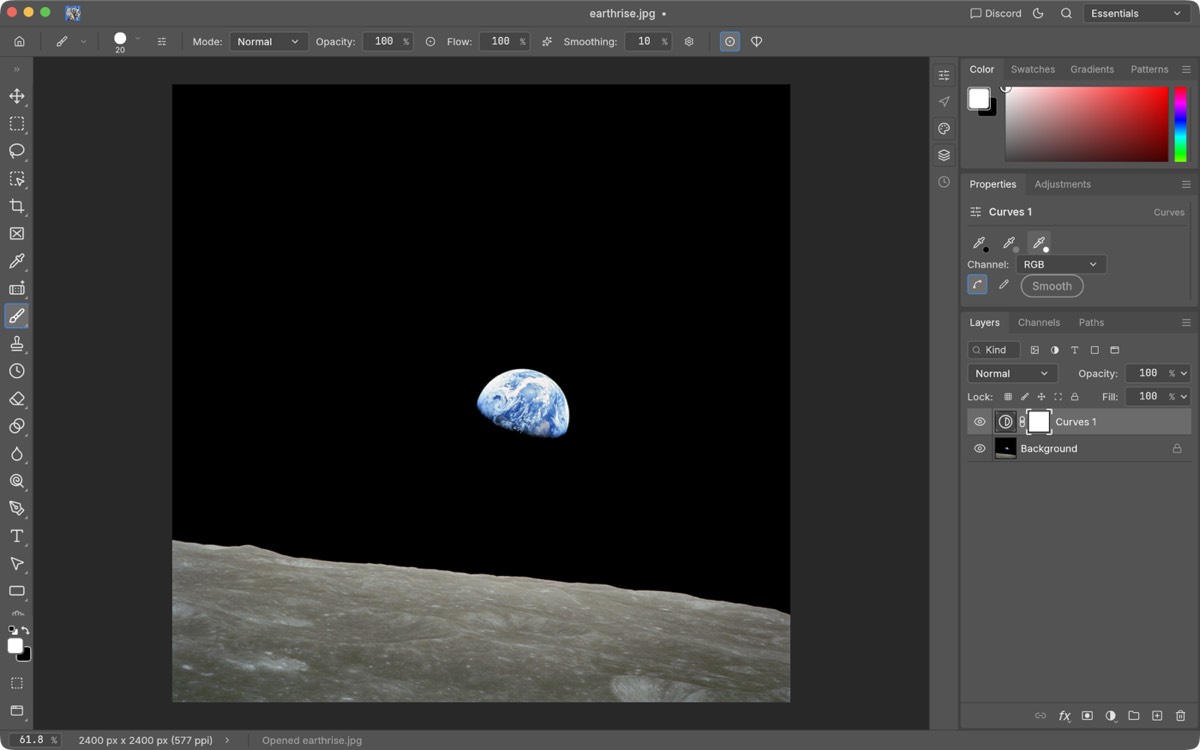The width and height of the screenshot is (1200, 750).
Task: Open the brush Mode dropdown
Action: [268, 42]
